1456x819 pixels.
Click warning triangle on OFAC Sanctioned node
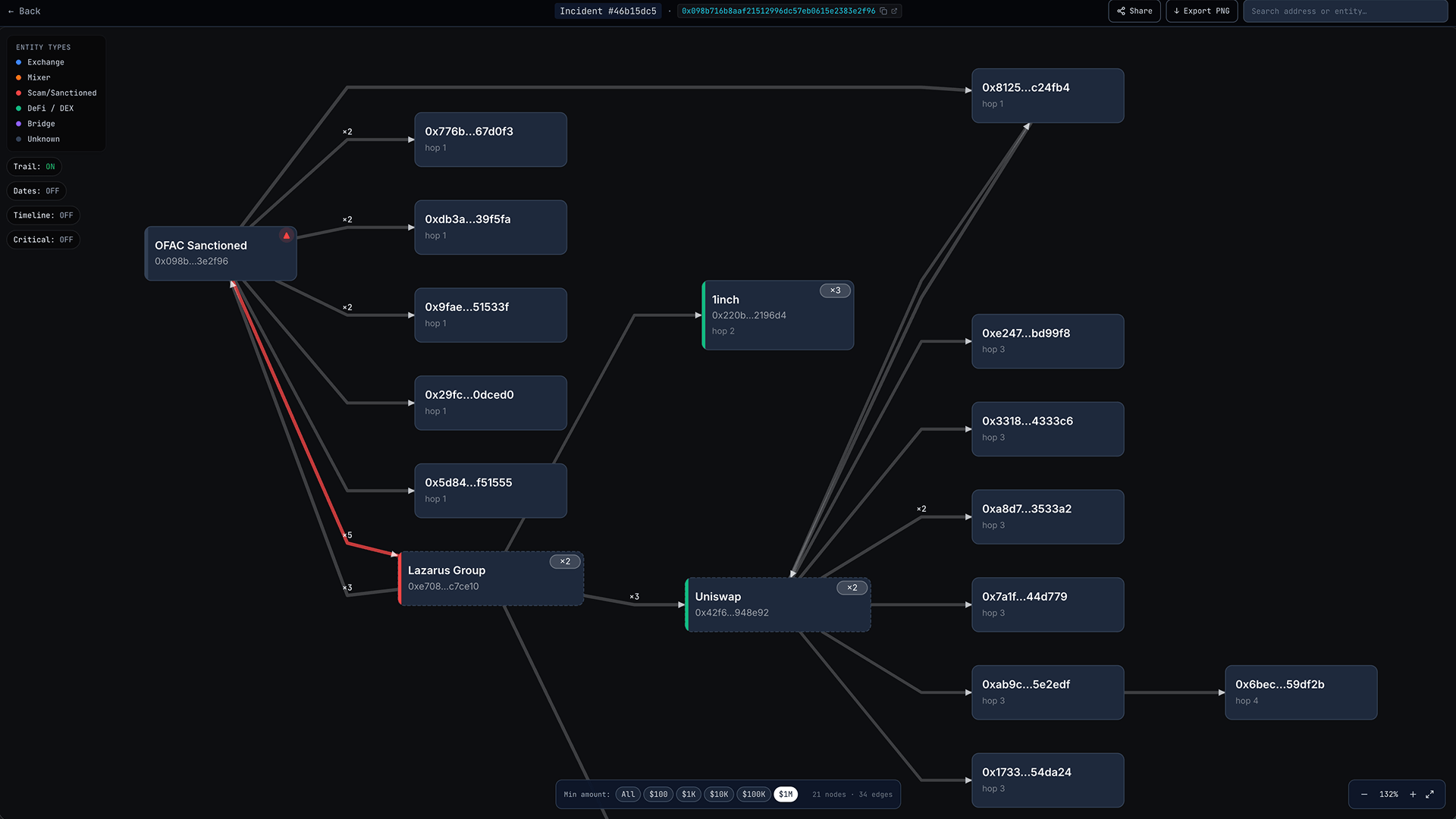[286, 236]
